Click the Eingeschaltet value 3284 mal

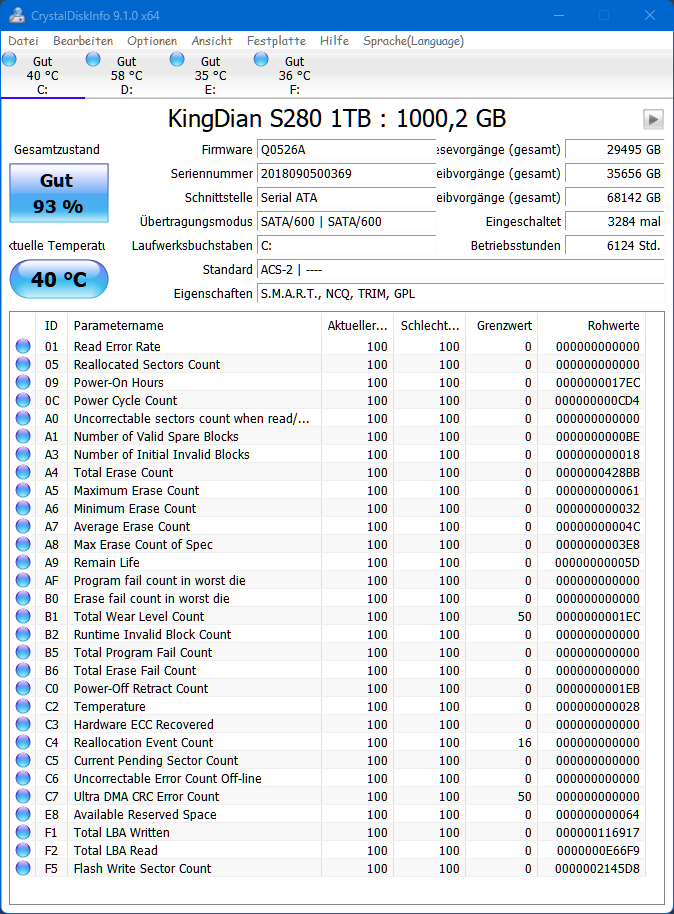click(615, 222)
